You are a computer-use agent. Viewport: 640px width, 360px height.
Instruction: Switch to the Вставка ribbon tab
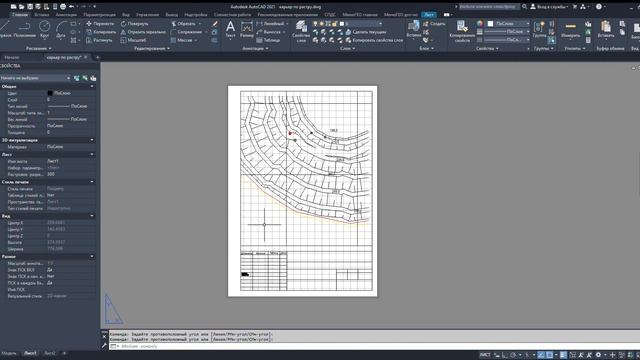42,15
